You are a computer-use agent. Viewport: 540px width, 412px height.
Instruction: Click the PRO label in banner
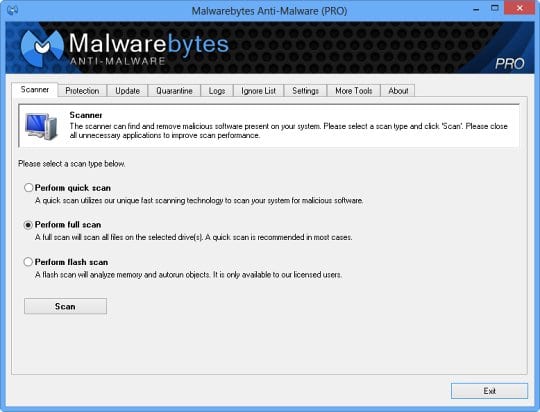pyautogui.click(x=510, y=63)
